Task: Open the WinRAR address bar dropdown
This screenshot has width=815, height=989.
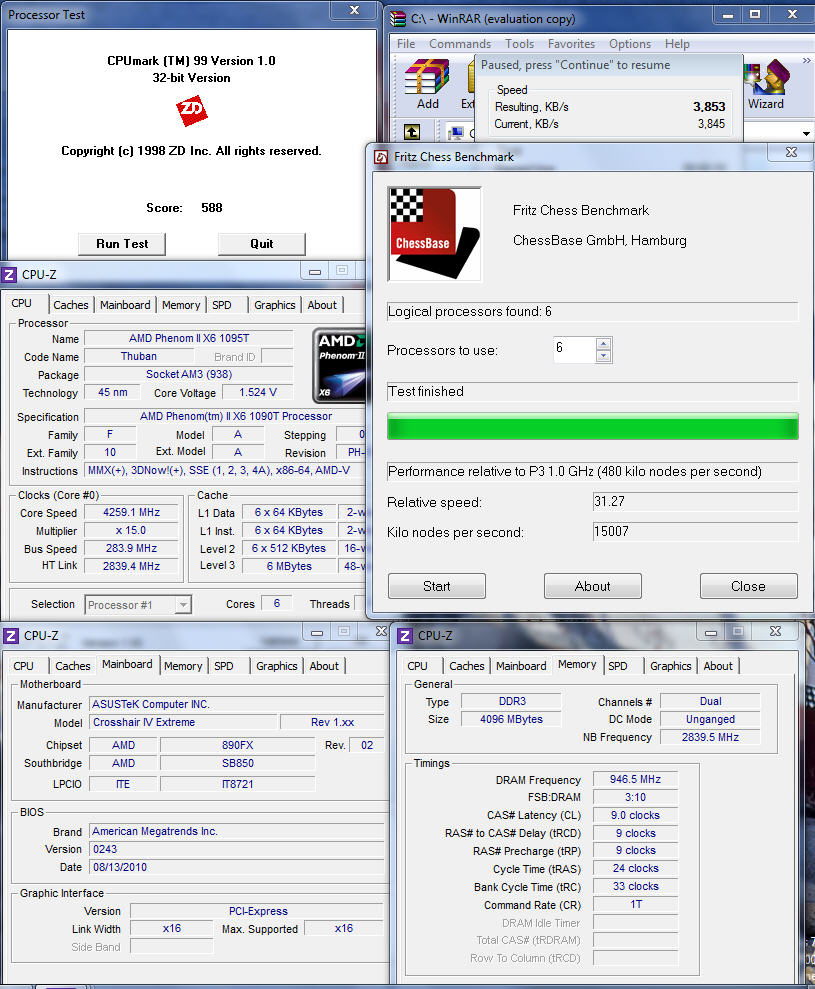Action: tap(806, 131)
